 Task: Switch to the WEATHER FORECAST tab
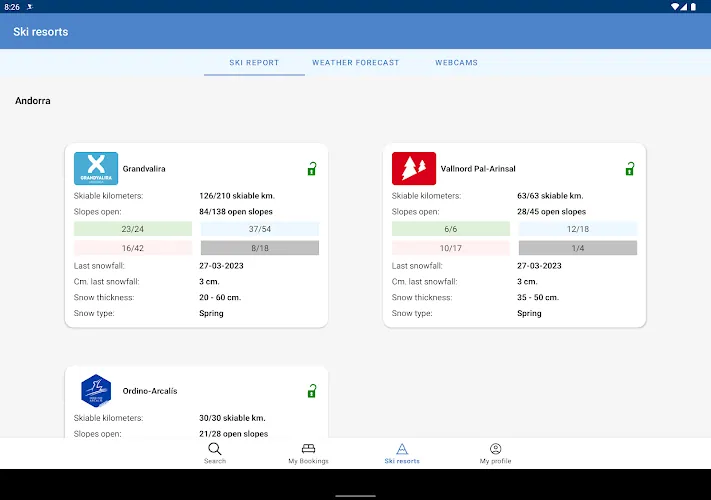(356, 63)
